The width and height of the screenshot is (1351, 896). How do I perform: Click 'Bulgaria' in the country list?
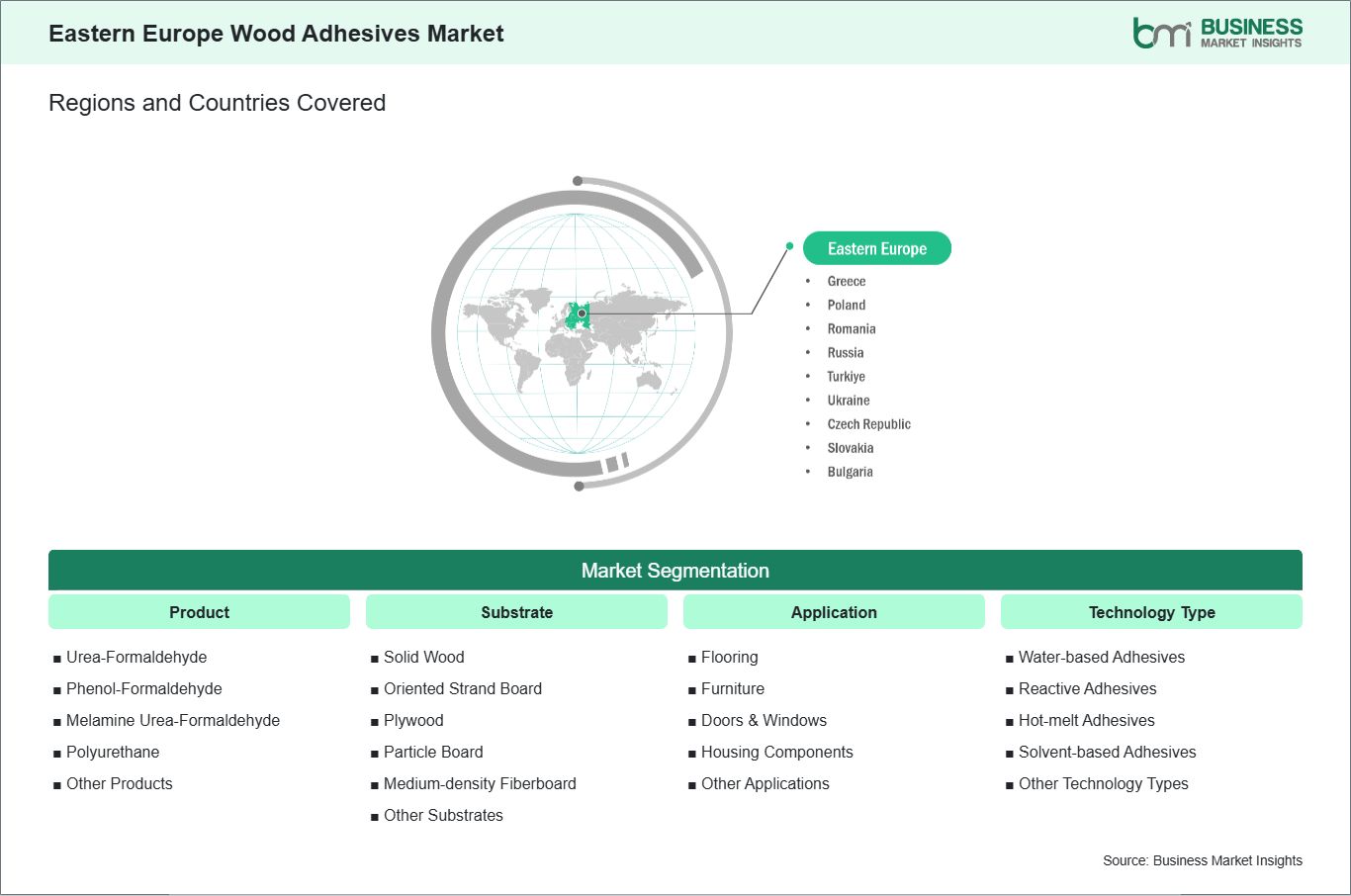pos(851,472)
